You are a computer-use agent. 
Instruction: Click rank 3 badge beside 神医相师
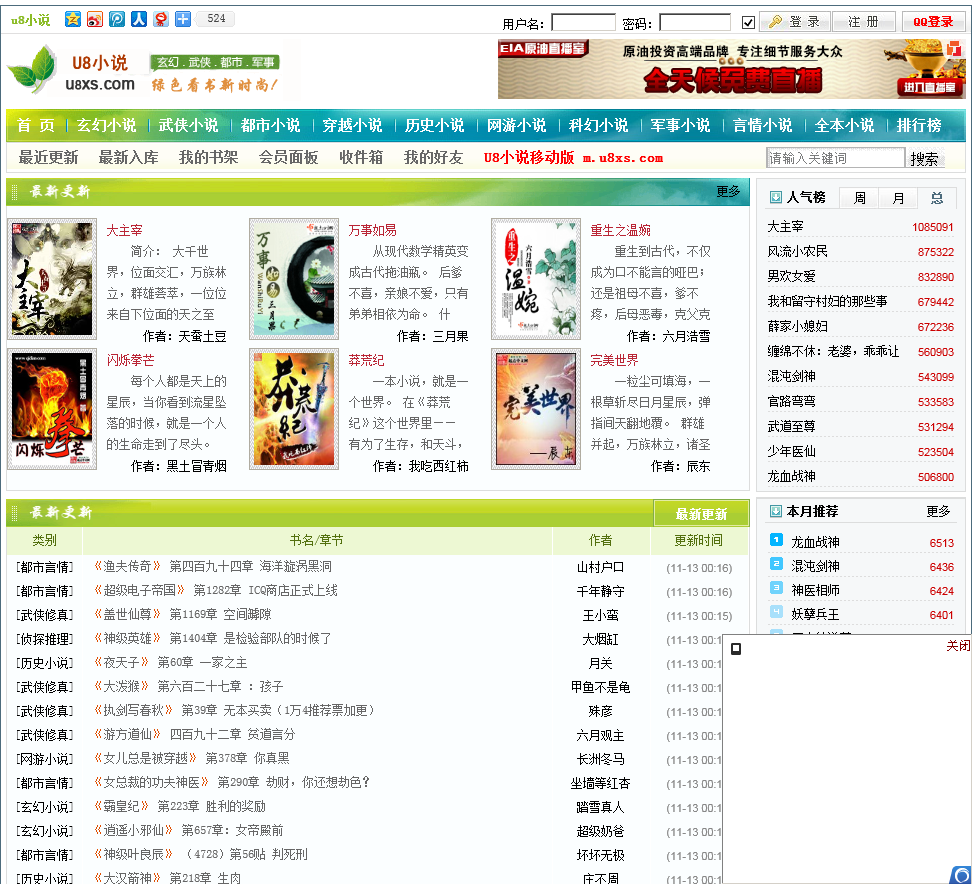pos(776,588)
